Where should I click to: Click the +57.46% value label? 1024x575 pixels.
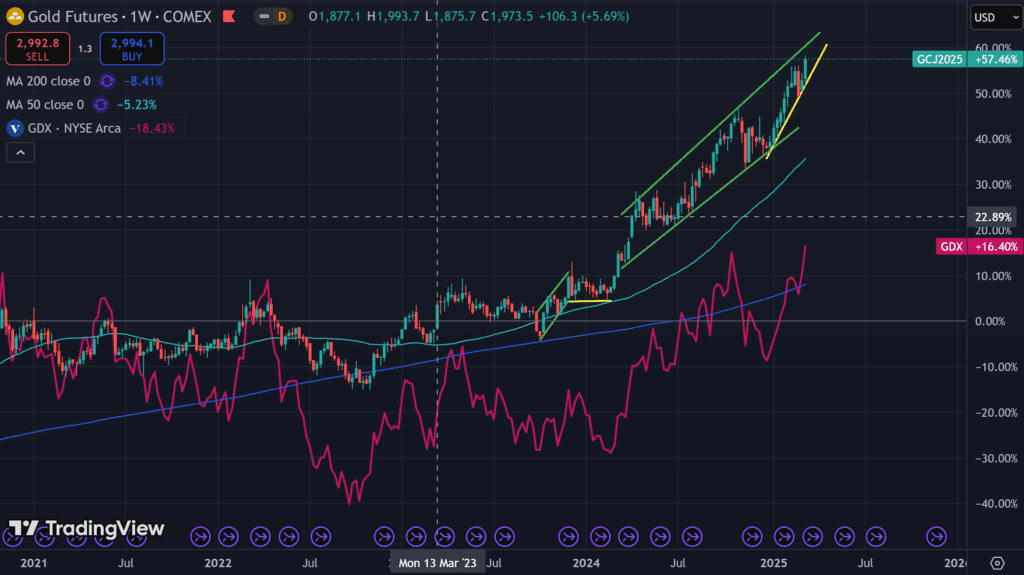[995, 59]
